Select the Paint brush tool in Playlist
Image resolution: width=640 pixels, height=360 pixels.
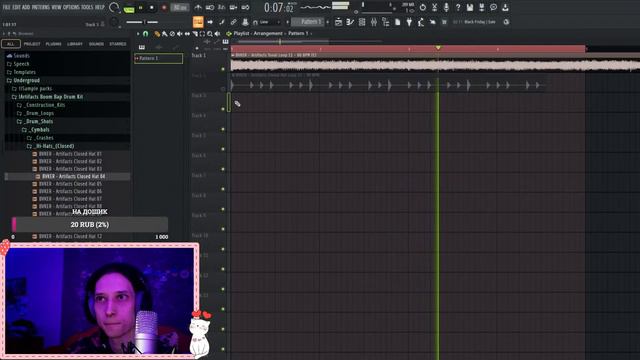[x=164, y=34]
